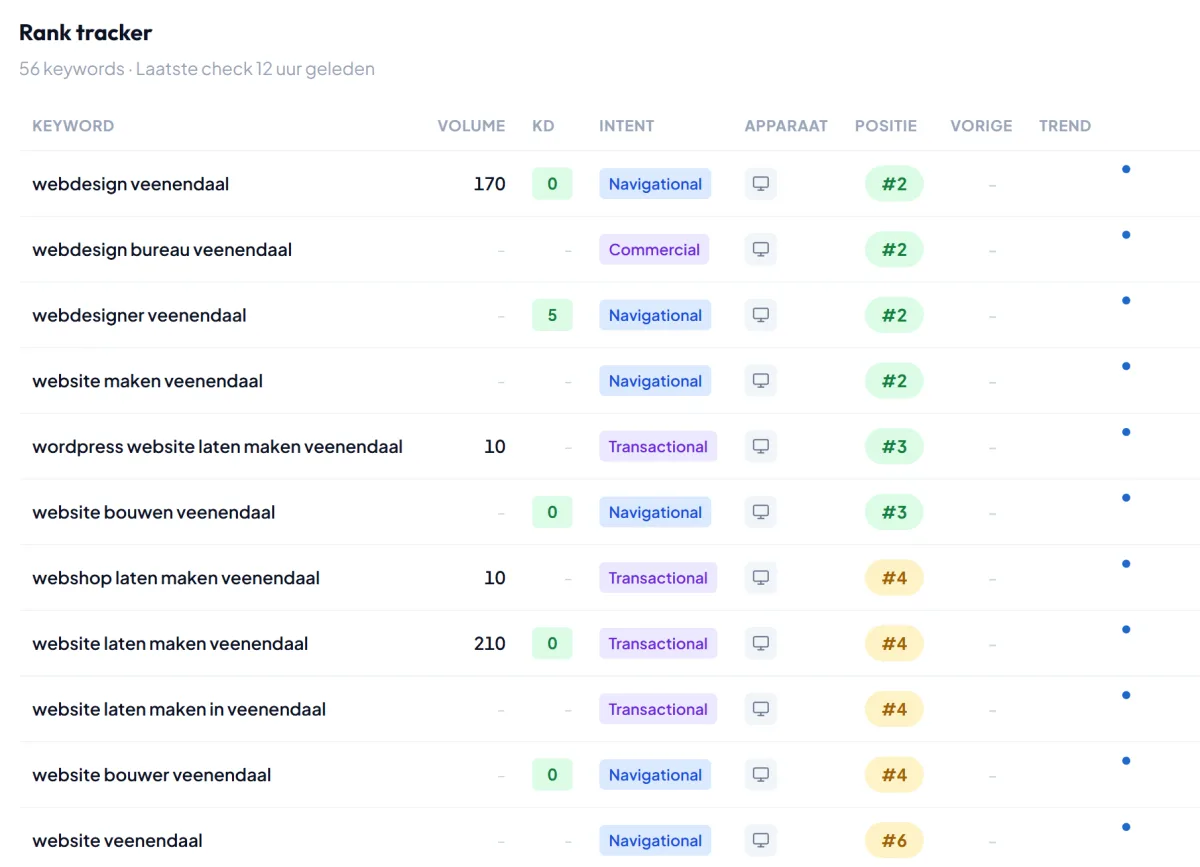This screenshot has height=867, width=1200.
Task: Click trend dot for website laten maken veenendaal
Action: [x=1126, y=629]
